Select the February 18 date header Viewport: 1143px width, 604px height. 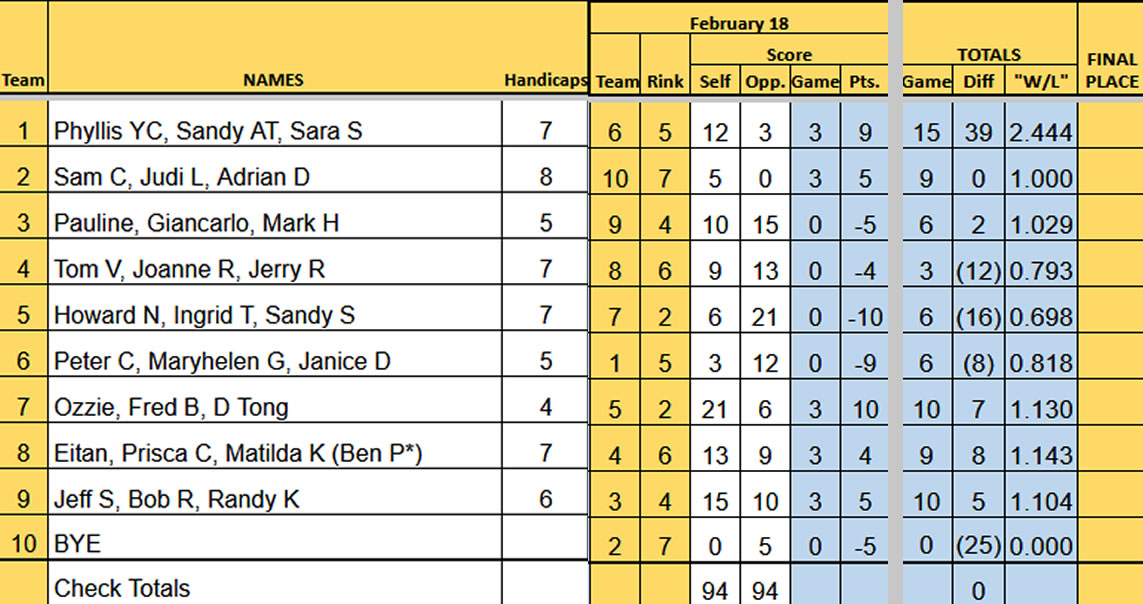(x=738, y=23)
